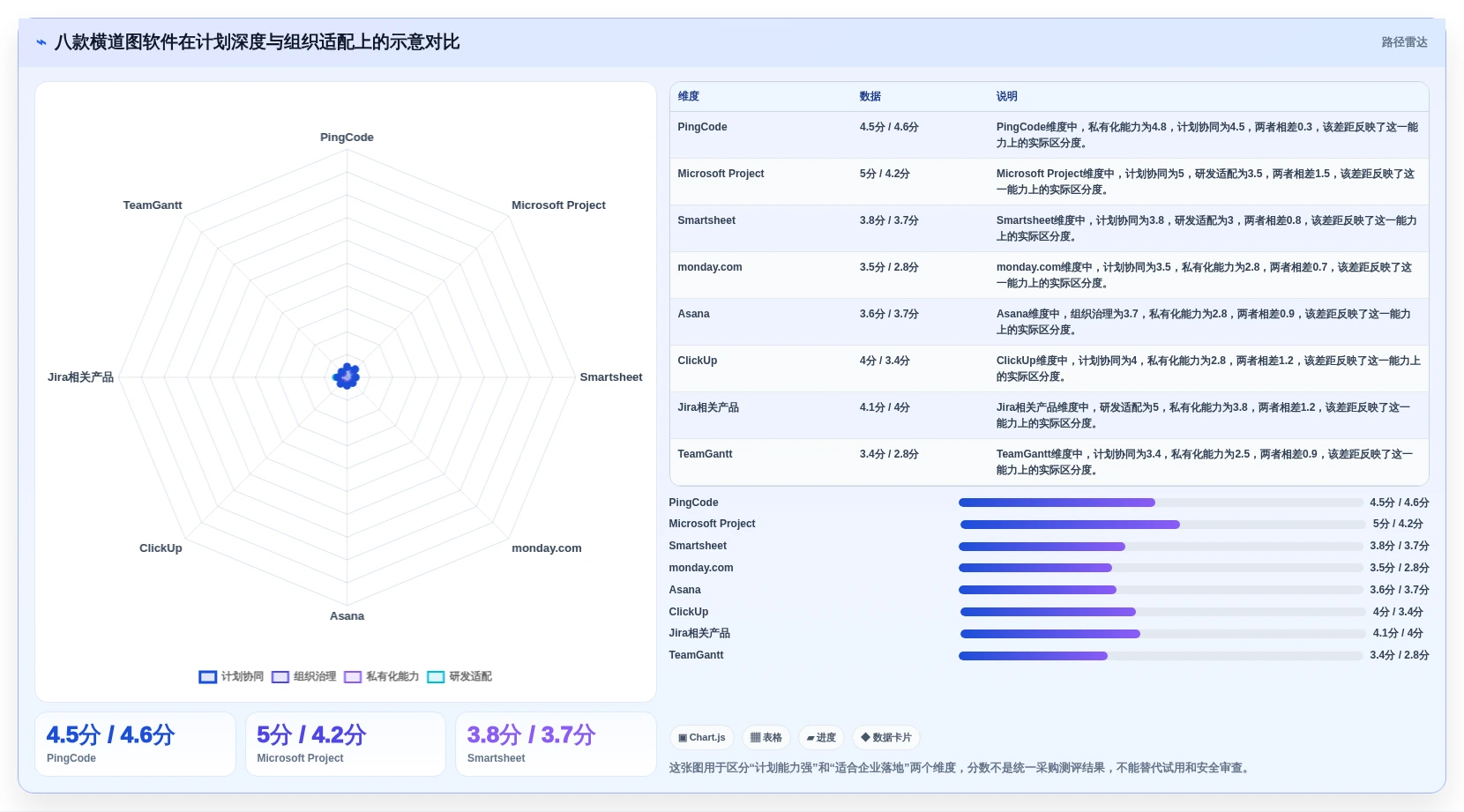The width and height of the screenshot is (1464, 812).
Task: Click the 数据卡片 tag
Action: (x=886, y=738)
